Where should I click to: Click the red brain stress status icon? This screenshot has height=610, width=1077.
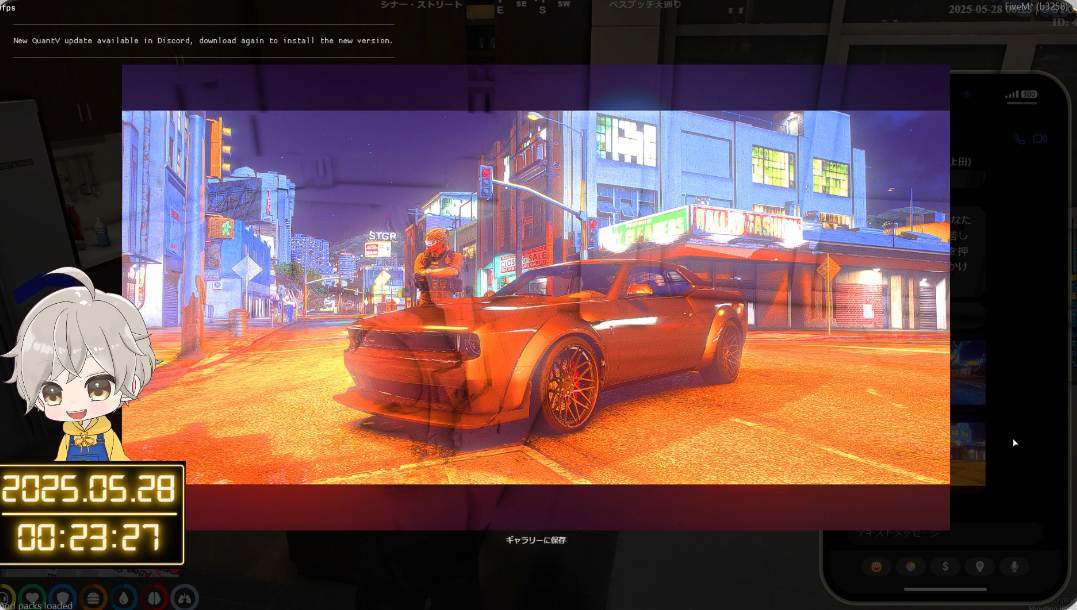point(155,598)
